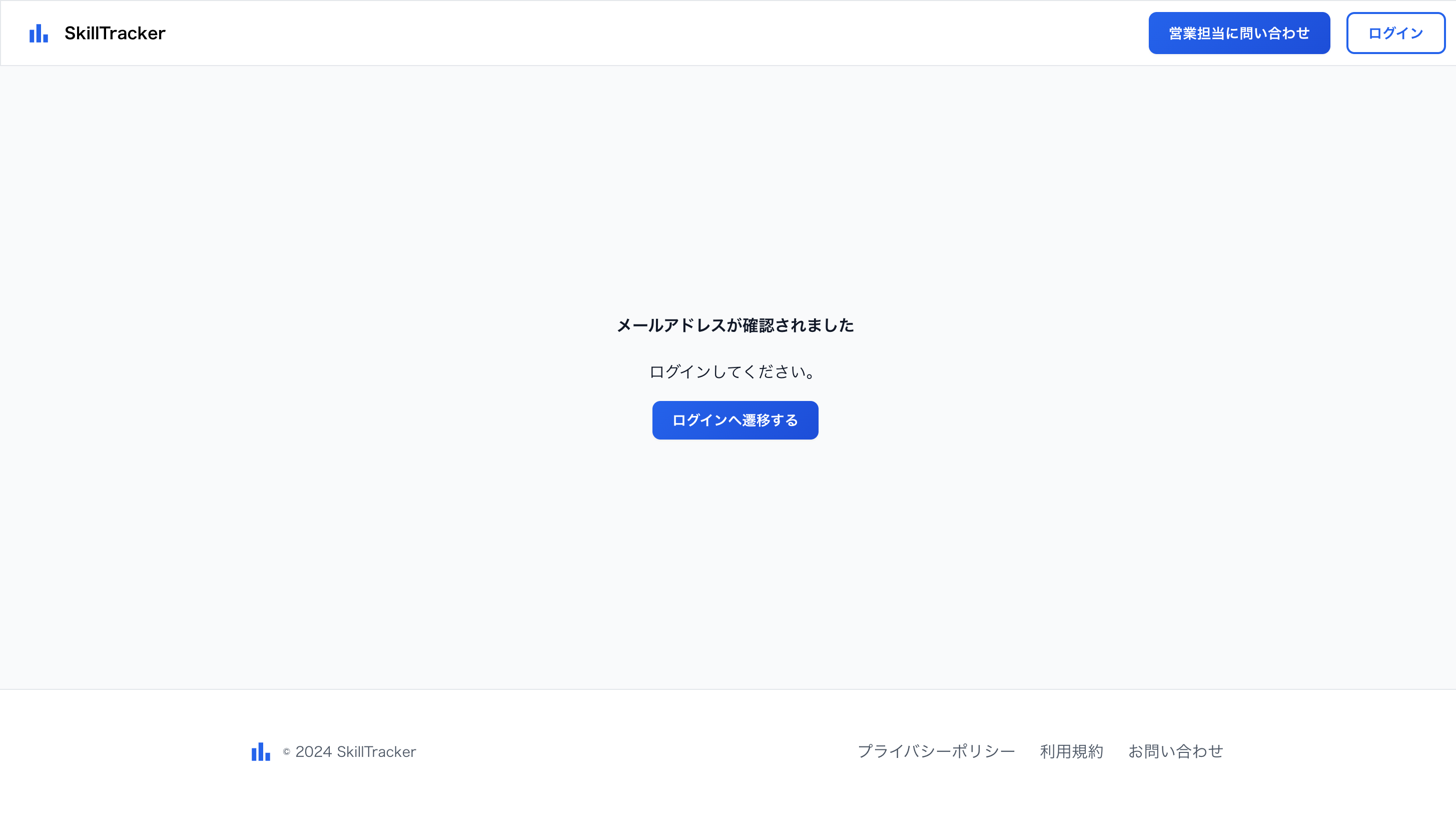Select the blue graph icon beside SkillTracker title
Screen dimensions: 1456x813
(38, 34)
